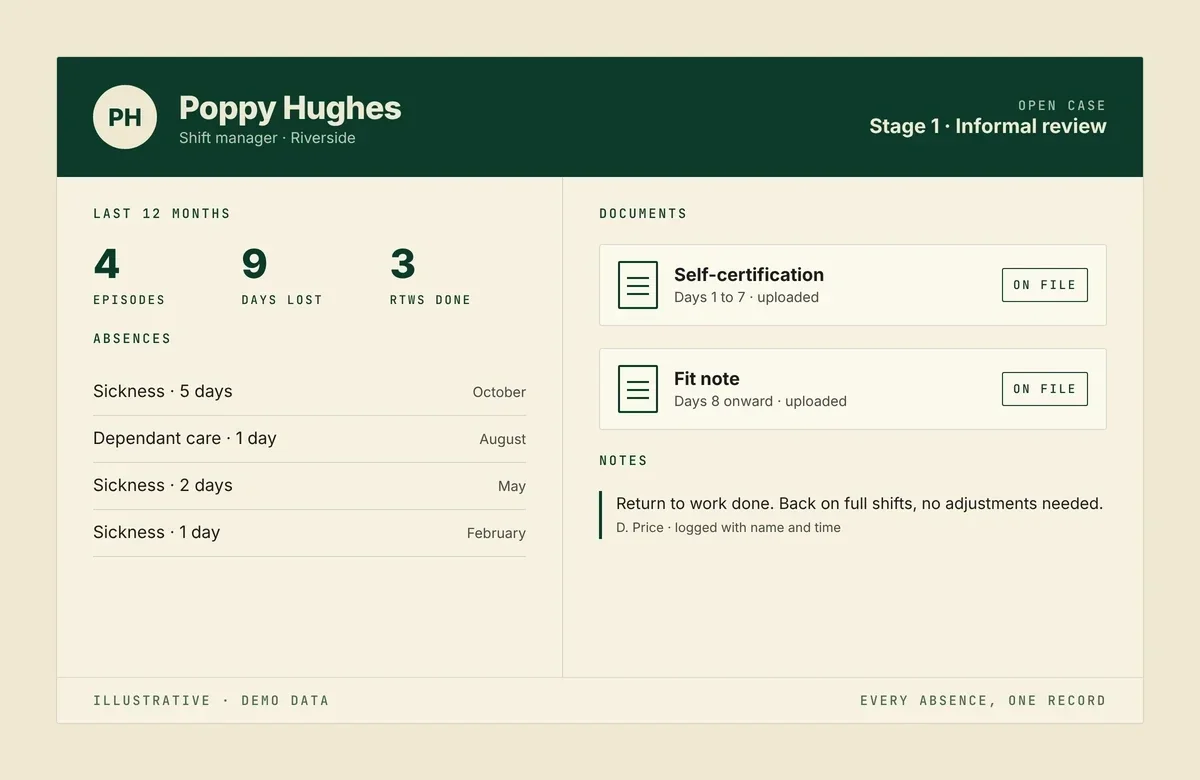
Task: Click the 4 EPISODES statistic
Action: pos(129,276)
